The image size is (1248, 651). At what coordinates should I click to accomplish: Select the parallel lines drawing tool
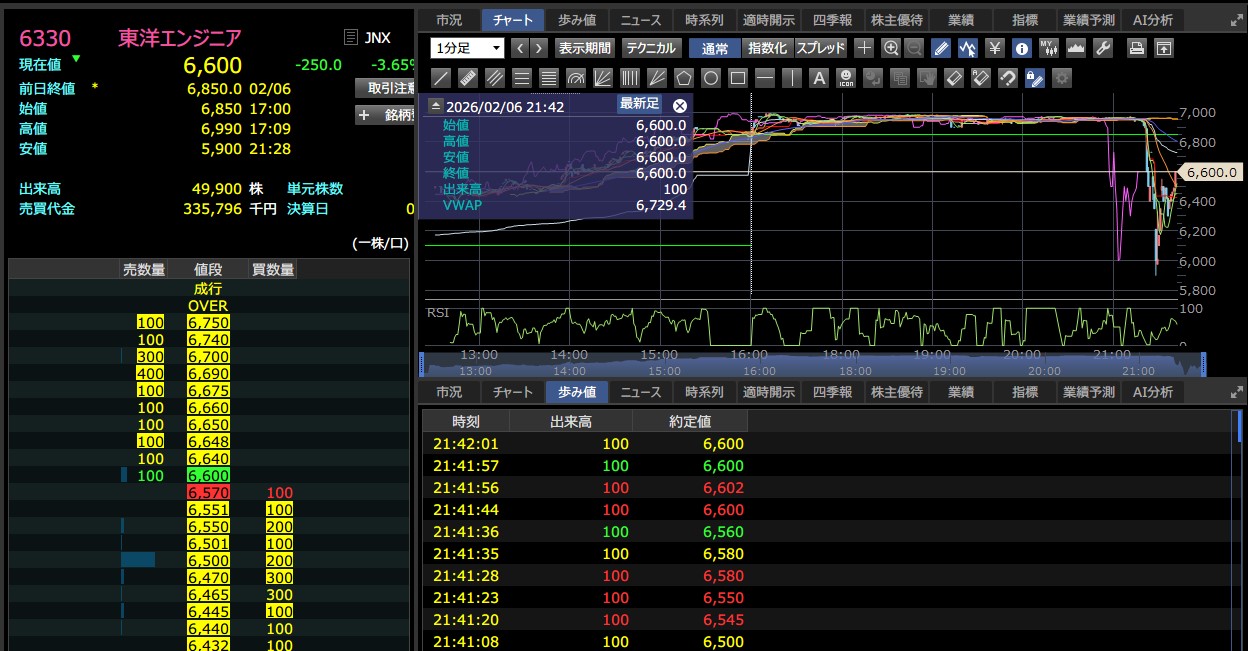(x=495, y=77)
